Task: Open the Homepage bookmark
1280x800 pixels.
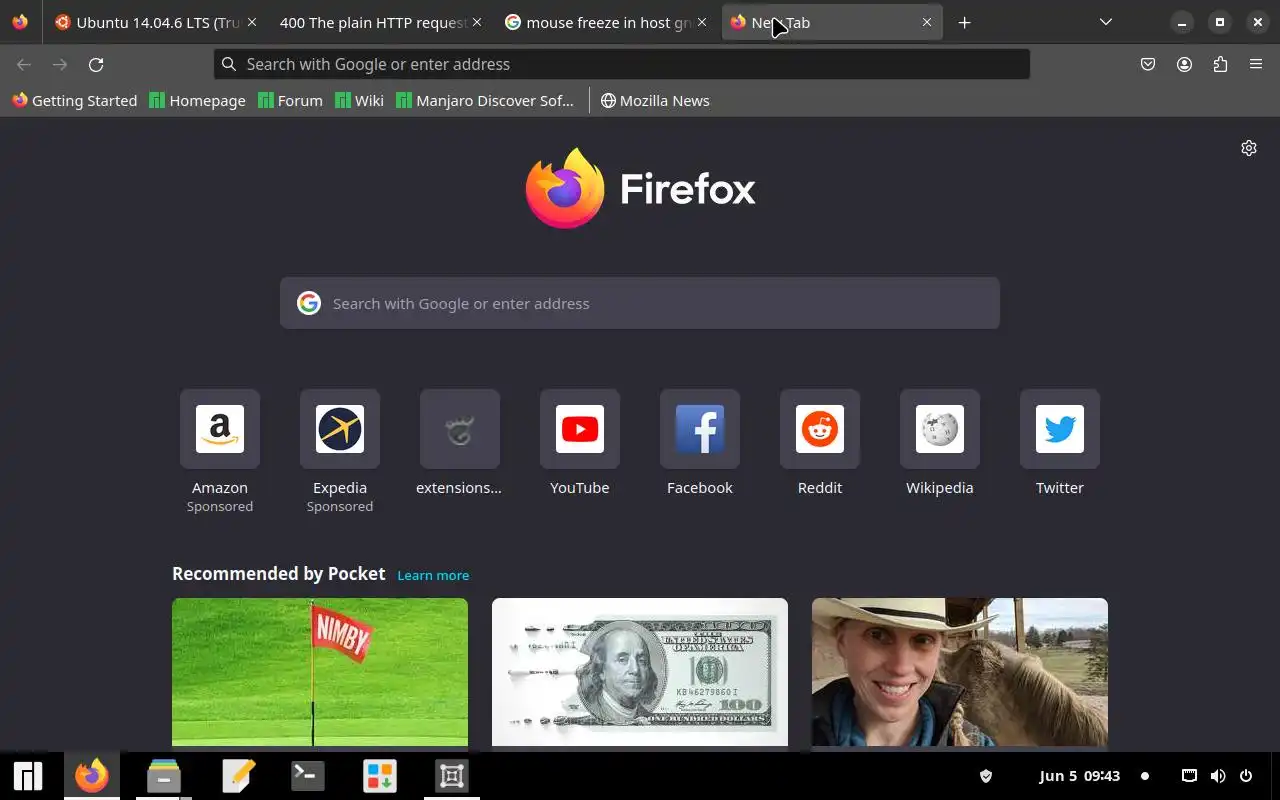Action: tap(197, 100)
